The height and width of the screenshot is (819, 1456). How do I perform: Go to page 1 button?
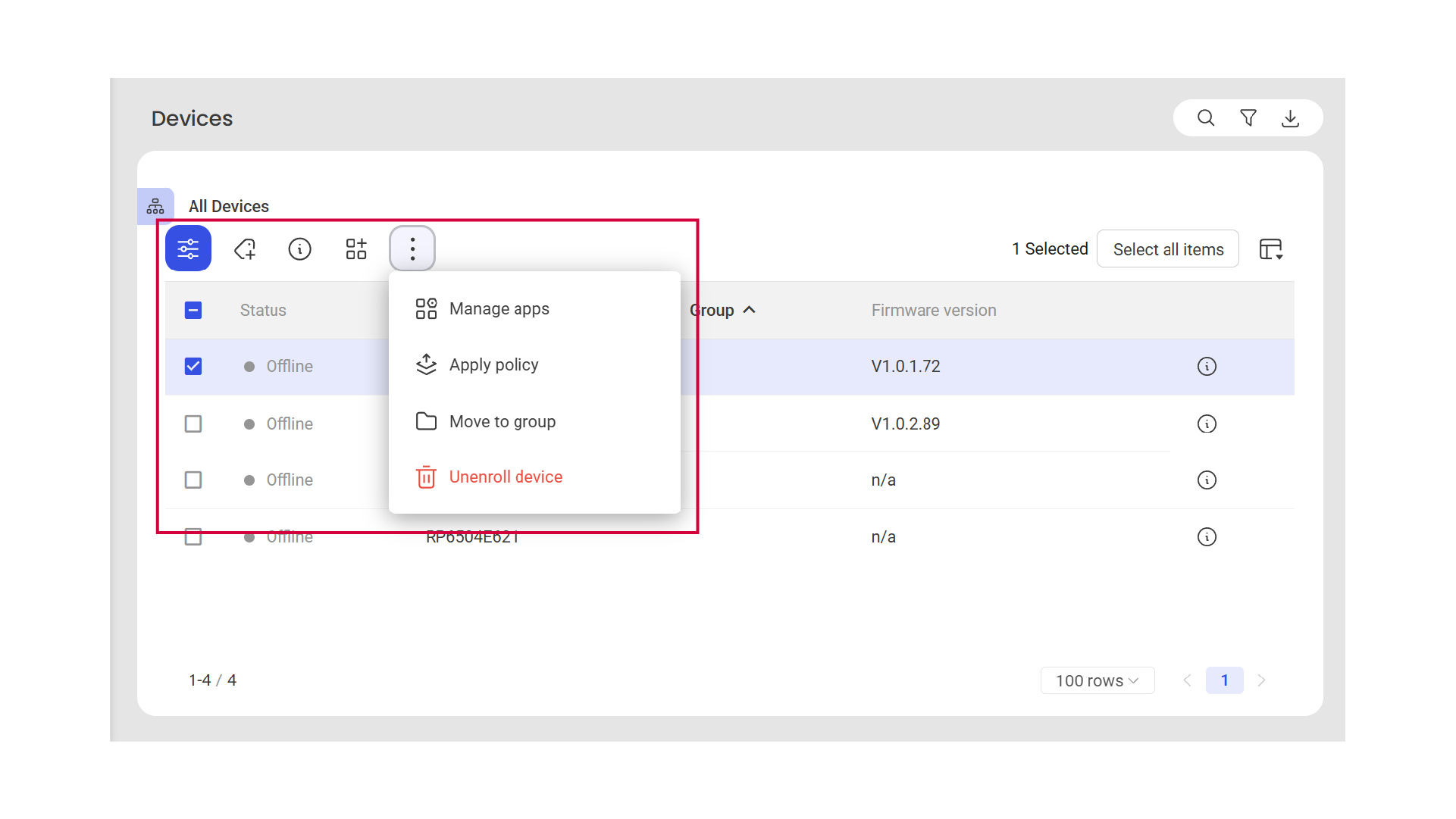point(1224,680)
